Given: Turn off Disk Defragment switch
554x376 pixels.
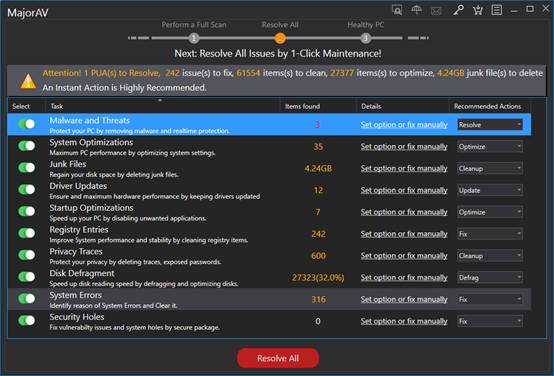Looking at the screenshot, I should [27, 277].
